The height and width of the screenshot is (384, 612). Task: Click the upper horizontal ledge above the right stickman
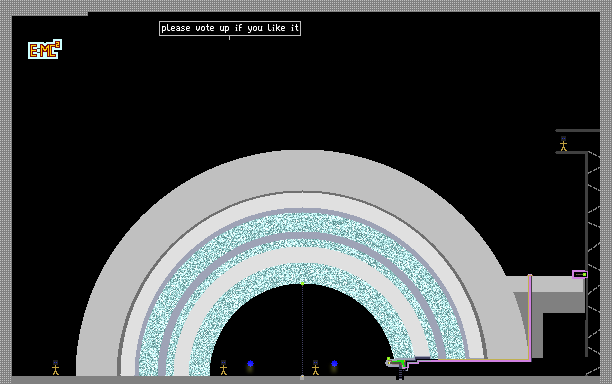[578, 130]
